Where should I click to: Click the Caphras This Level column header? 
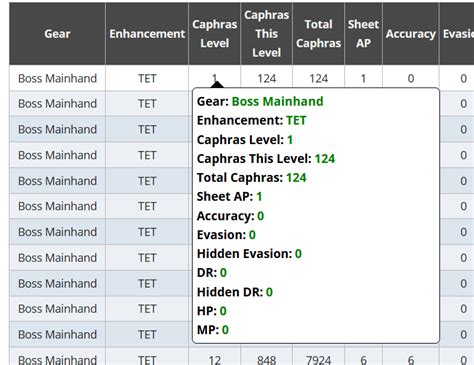(266, 34)
